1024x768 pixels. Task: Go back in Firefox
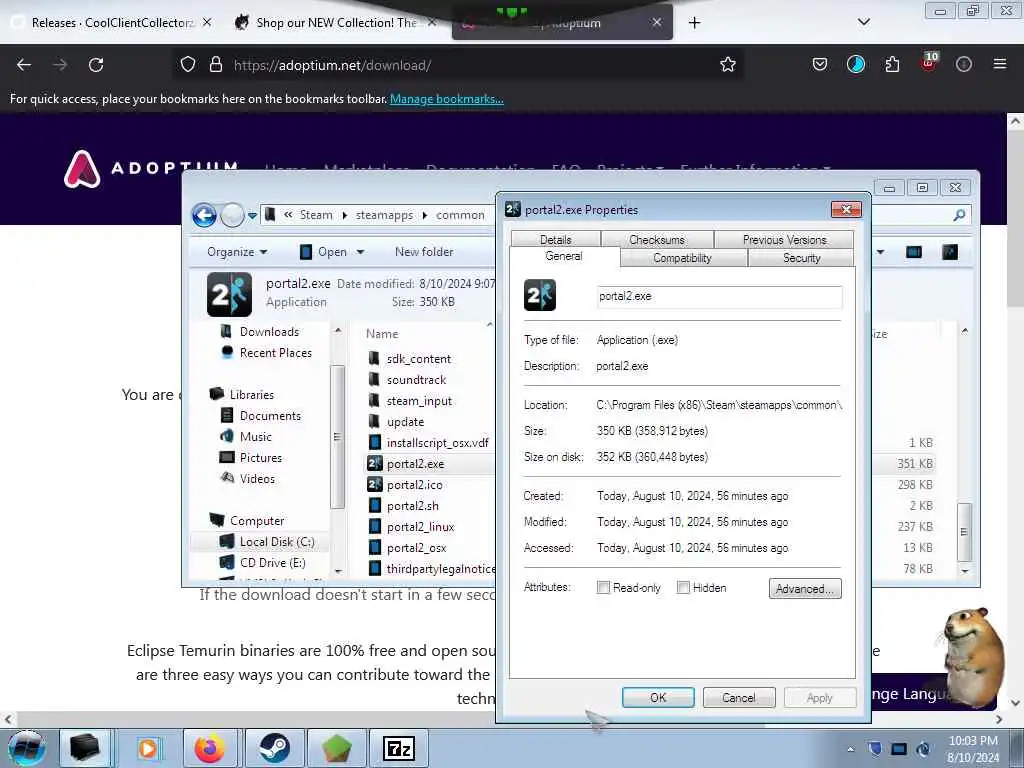(x=24, y=65)
